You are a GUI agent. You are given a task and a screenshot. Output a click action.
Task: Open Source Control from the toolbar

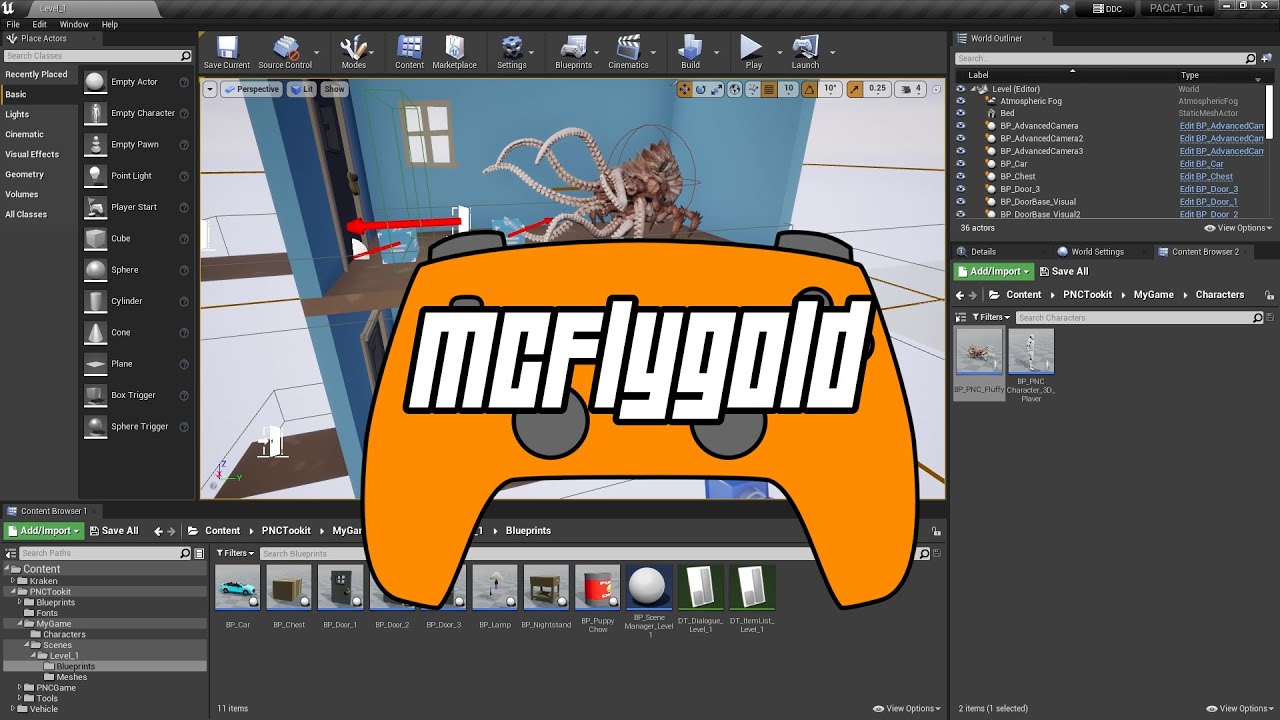[285, 52]
